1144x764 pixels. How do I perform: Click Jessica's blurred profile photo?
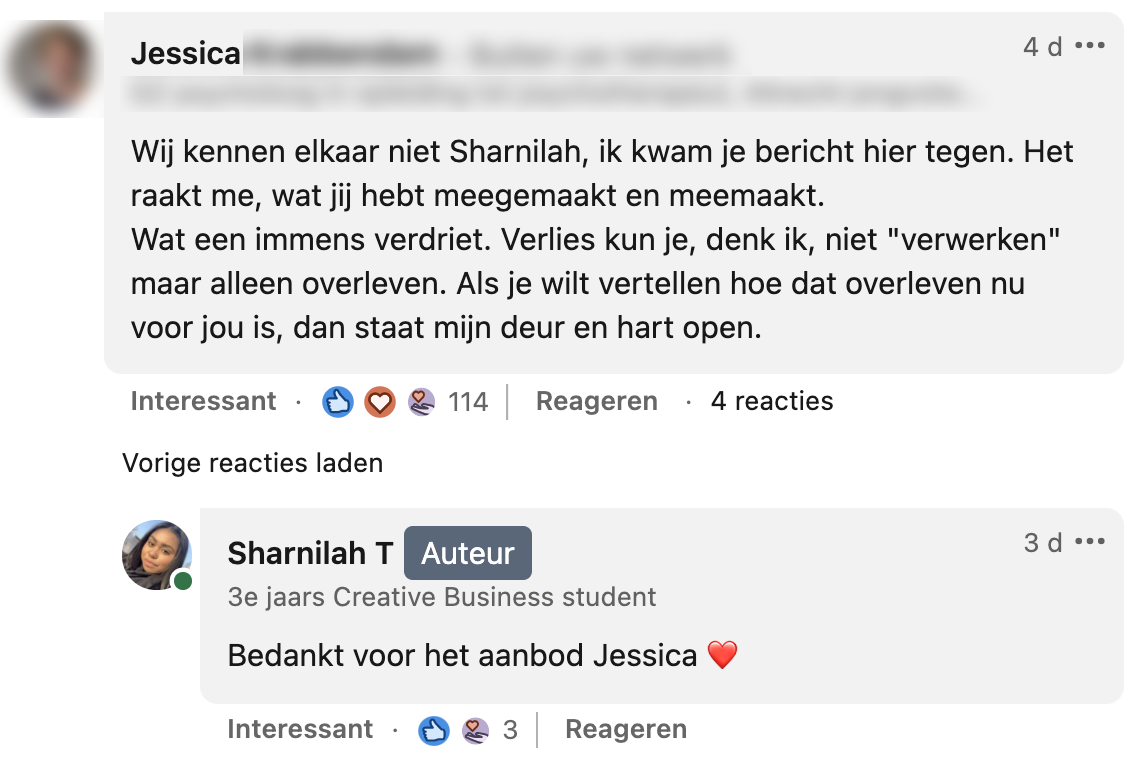pyautogui.click(x=50, y=68)
